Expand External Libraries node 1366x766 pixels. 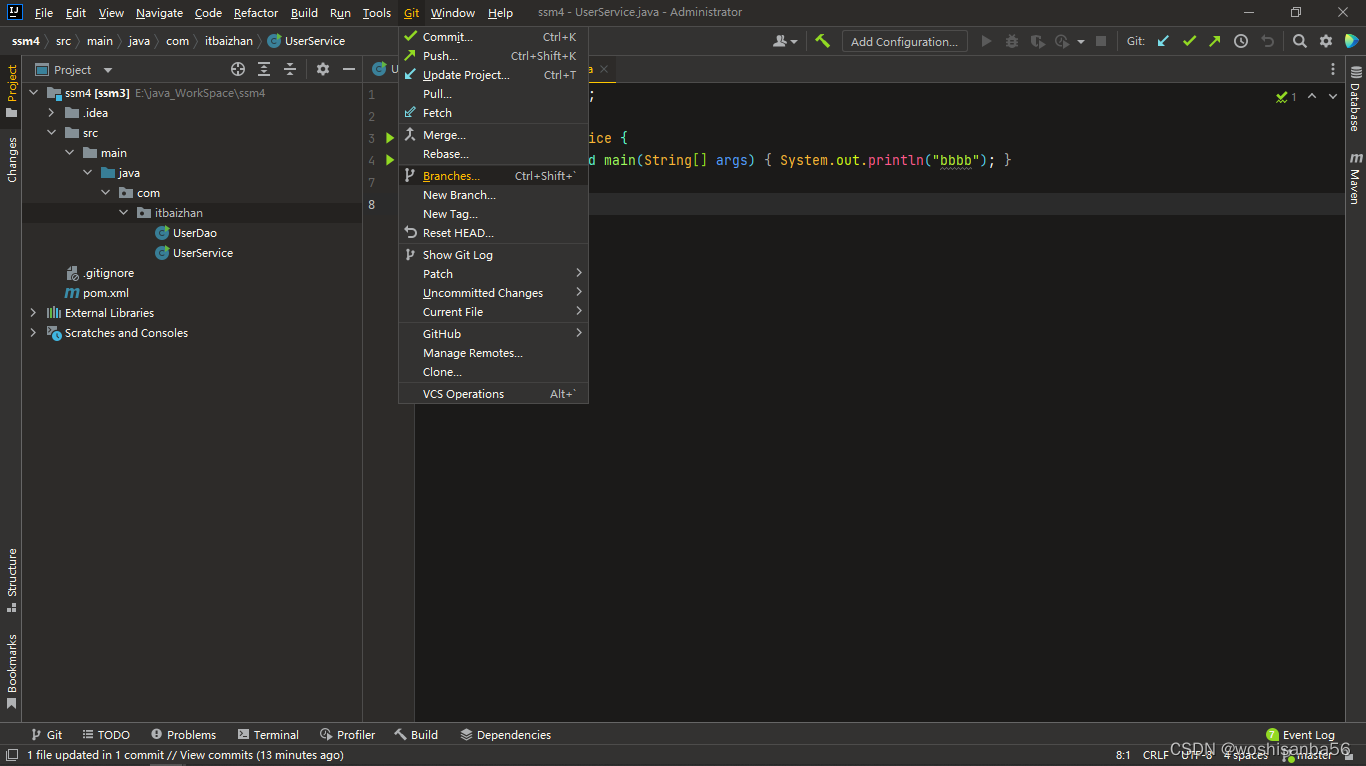click(33, 313)
